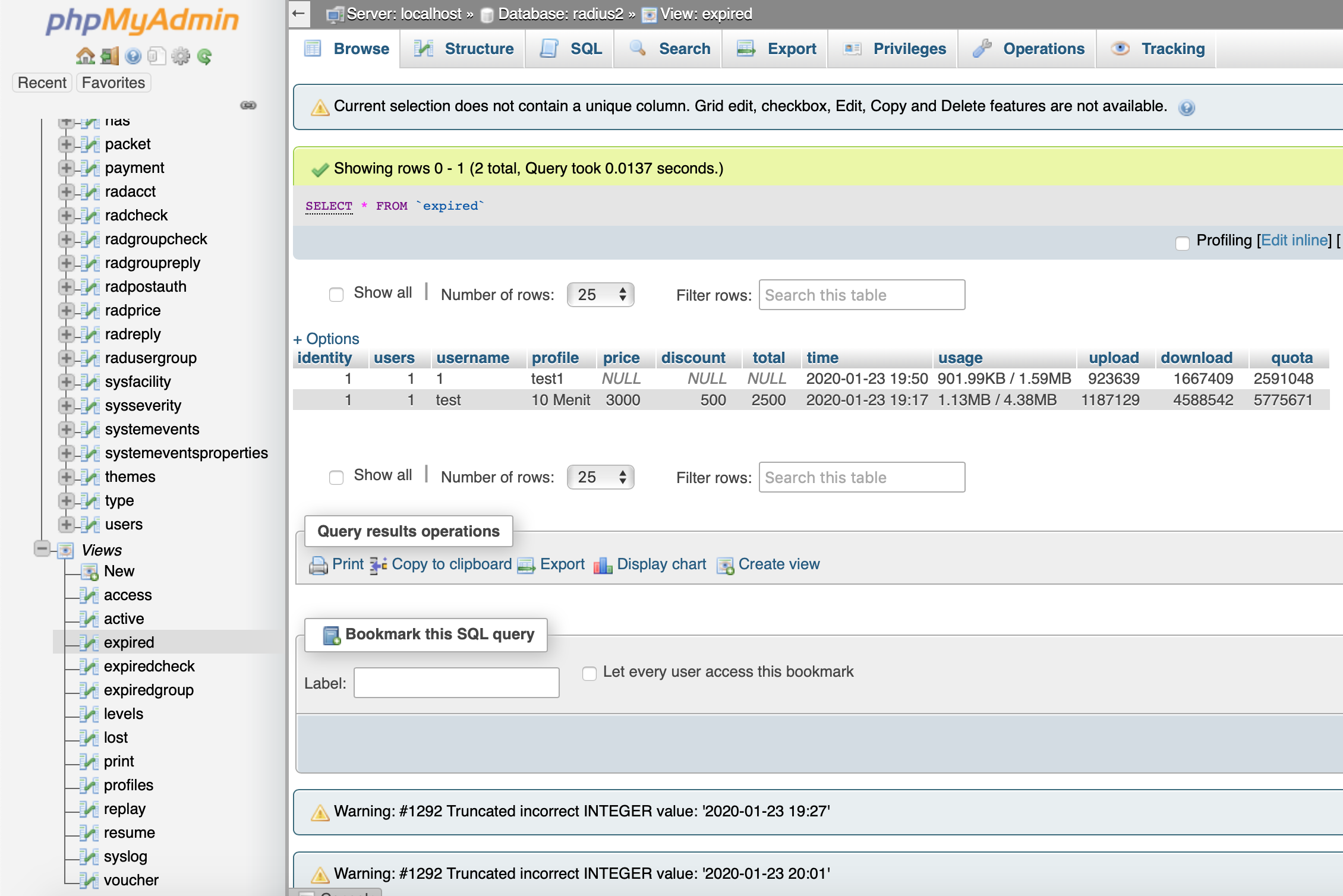Image resolution: width=1343 pixels, height=896 pixels.
Task: Click the green refresh navigation icon
Action: click(x=204, y=56)
